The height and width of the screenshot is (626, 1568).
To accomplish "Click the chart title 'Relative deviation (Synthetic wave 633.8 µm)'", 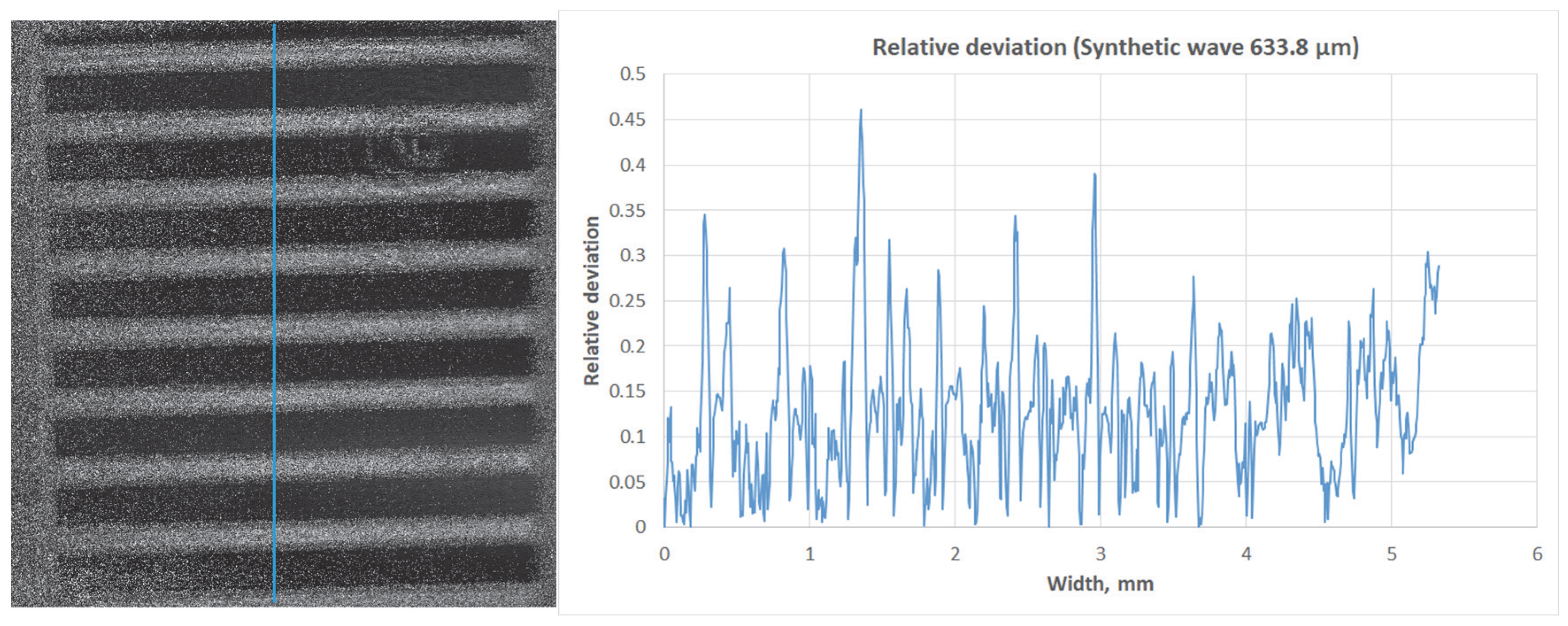I will pyautogui.click(x=1115, y=47).
